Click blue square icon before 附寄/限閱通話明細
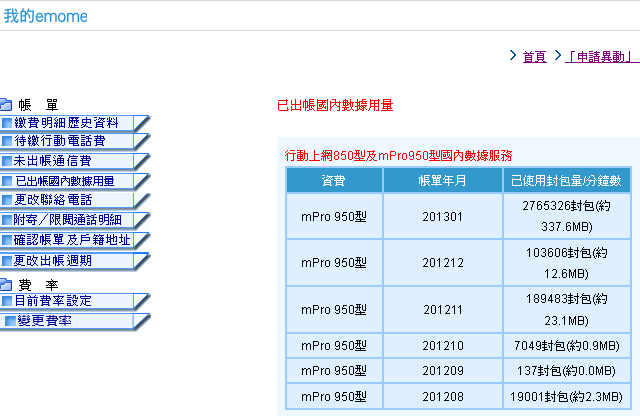Screen dimensions: 640x416 point(7,220)
